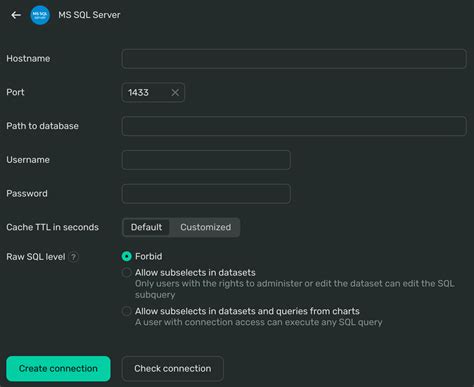Image resolution: width=474 pixels, height=387 pixels.
Task: Clear the Port value with the X
Action: click(175, 93)
